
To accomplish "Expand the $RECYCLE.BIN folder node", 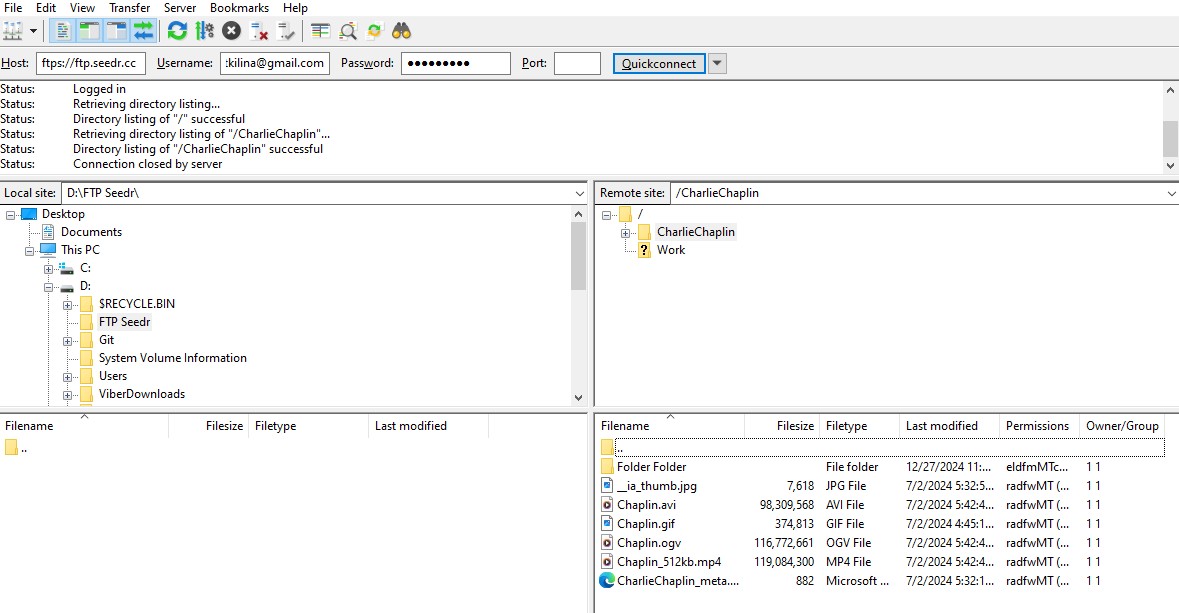I will pyautogui.click(x=68, y=305).
